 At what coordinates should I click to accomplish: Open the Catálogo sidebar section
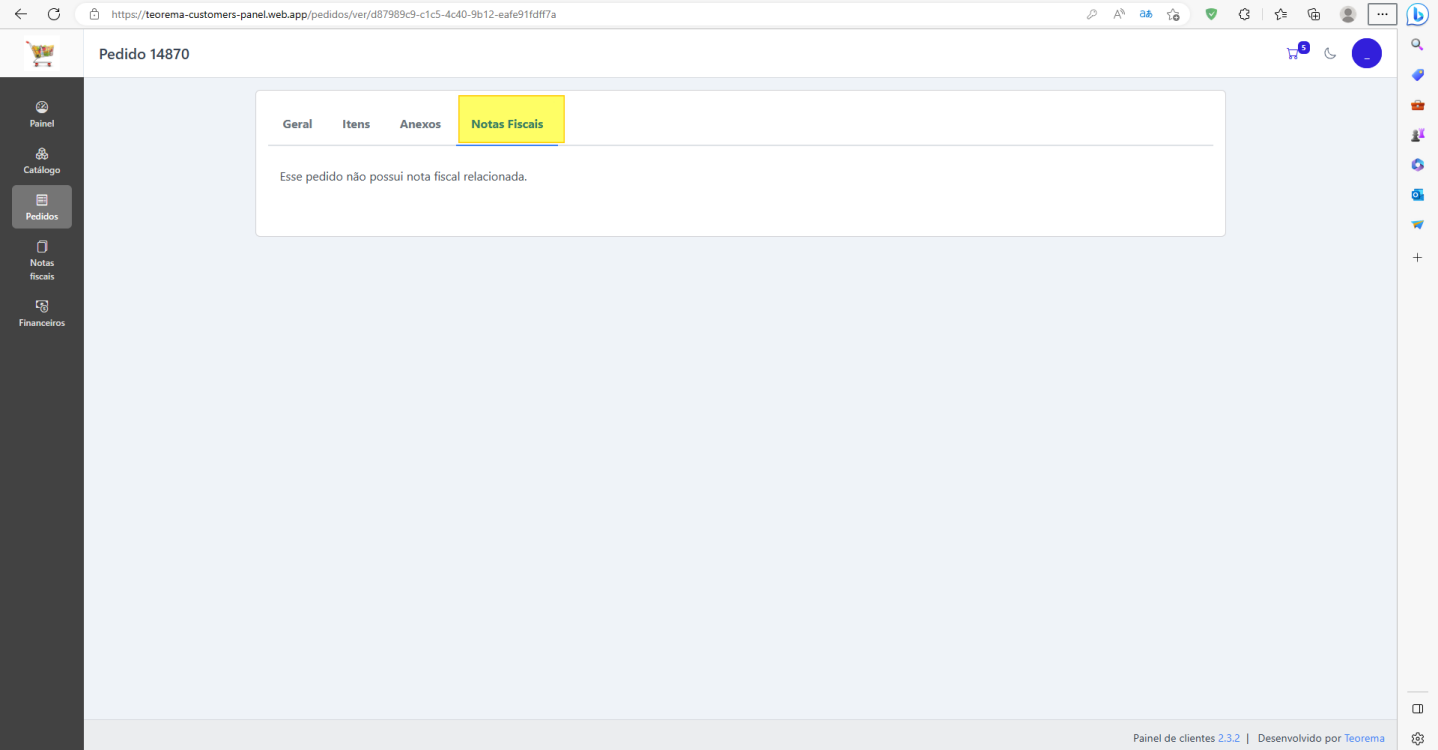41,161
